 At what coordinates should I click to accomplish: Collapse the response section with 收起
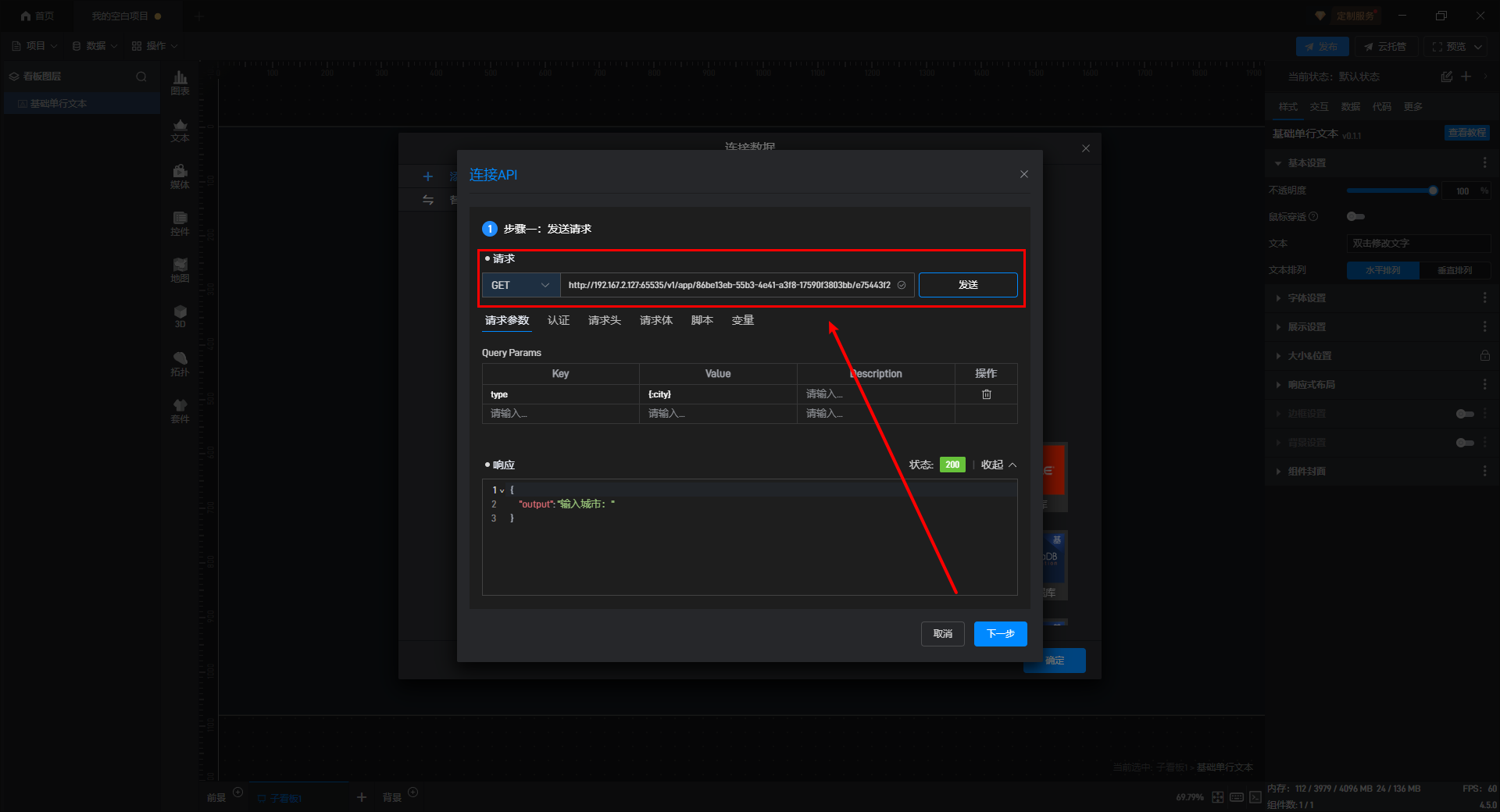coord(998,465)
